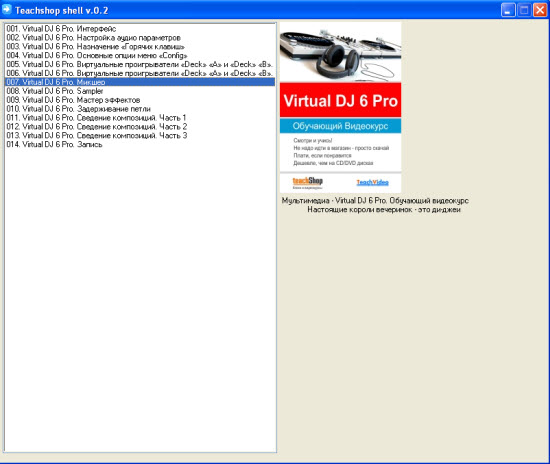Click the TeachVideo link on the cover
This screenshot has height=464, width=550.
373,182
